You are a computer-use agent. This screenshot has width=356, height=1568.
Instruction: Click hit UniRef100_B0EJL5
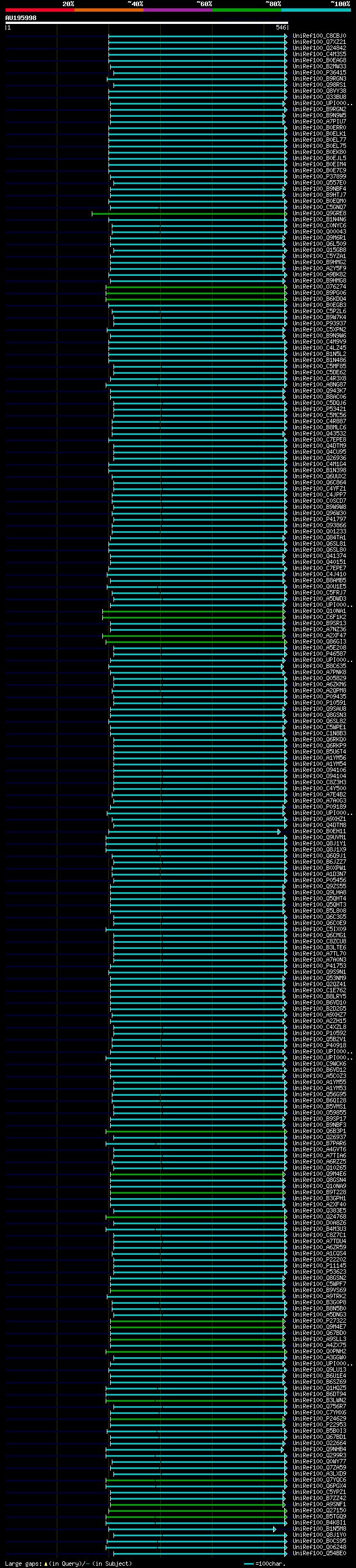(319, 159)
